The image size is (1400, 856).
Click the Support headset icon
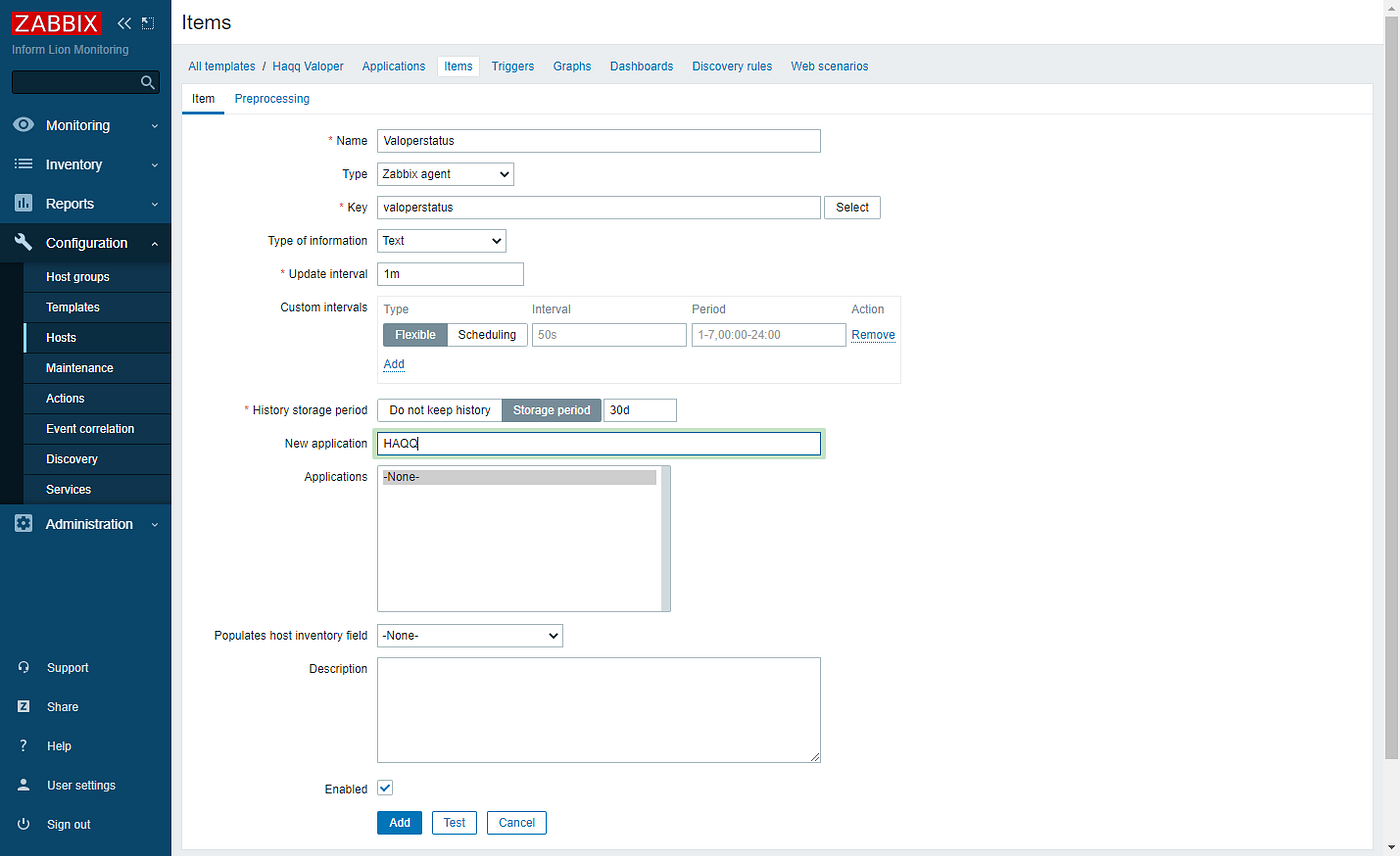click(24, 667)
